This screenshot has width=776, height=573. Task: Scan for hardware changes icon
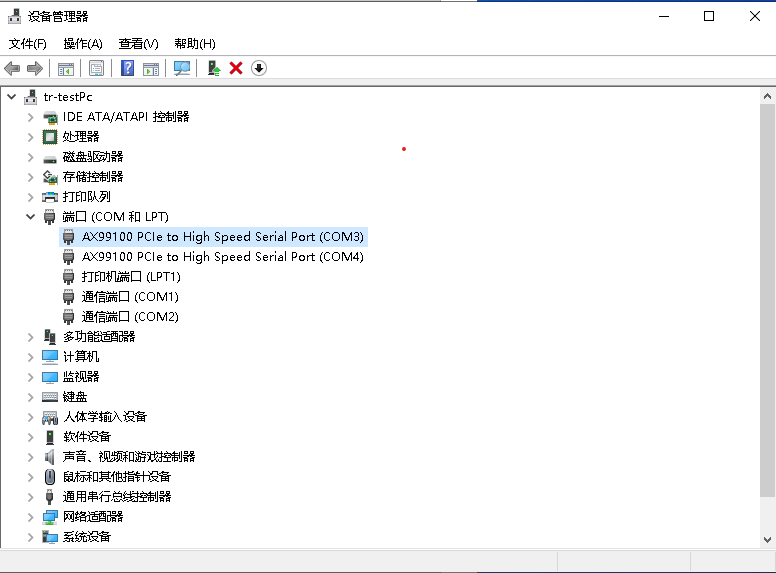[x=182, y=68]
